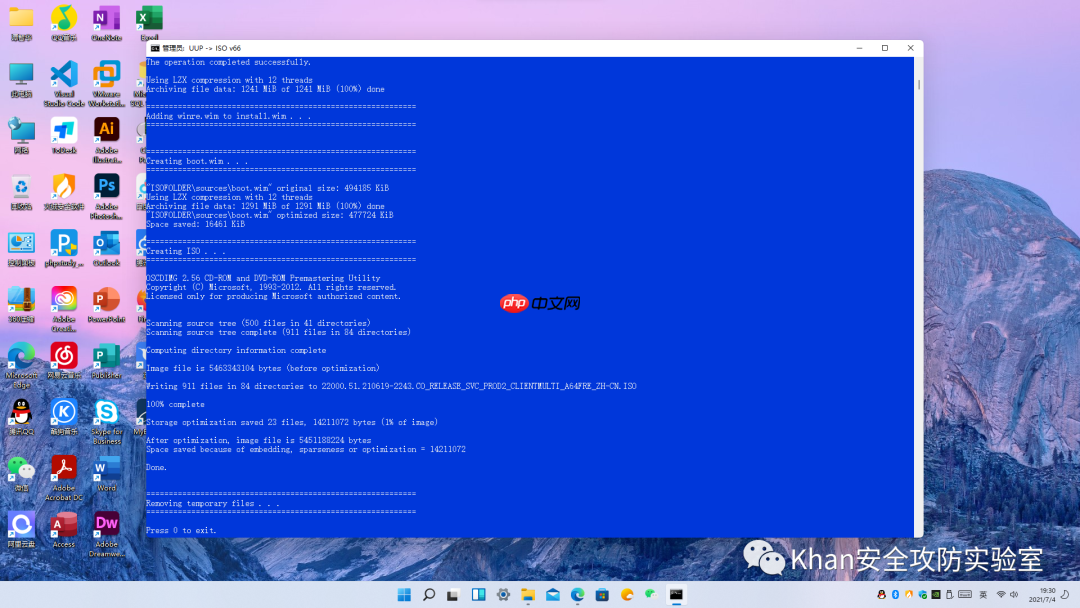Toggle night mode via the moon tray icon
Viewport: 1080px width, 608px height.
[x=1065, y=594]
